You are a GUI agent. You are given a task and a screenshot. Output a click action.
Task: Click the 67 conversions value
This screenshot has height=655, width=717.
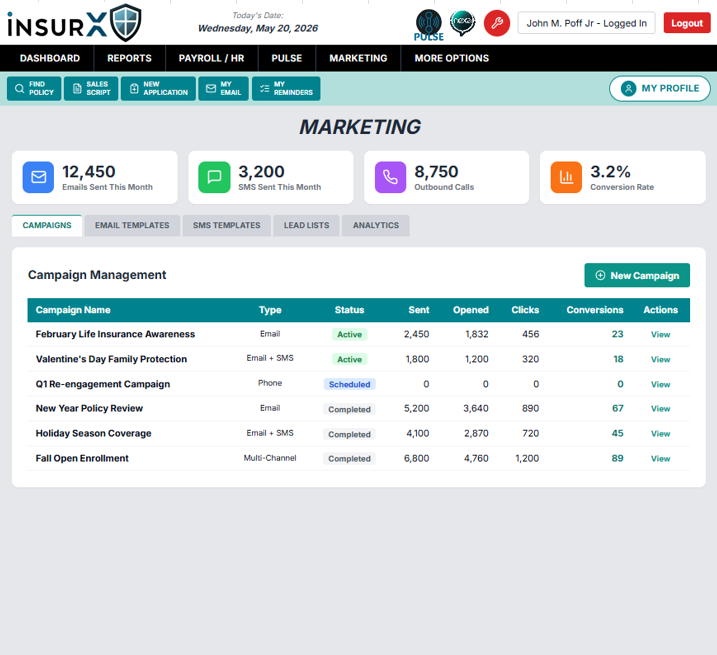pyautogui.click(x=617, y=408)
